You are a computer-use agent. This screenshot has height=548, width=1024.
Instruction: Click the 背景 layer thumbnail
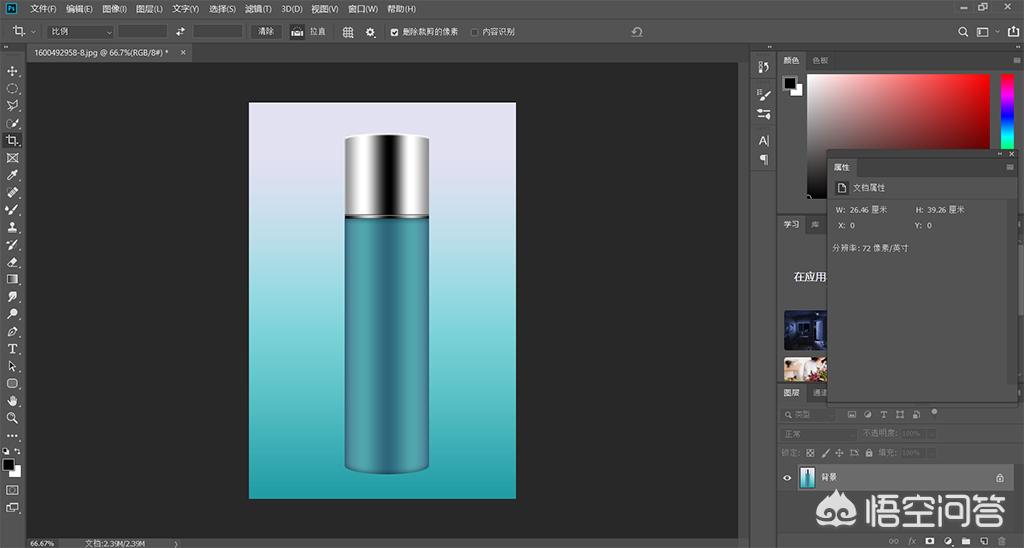pyautogui.click(x=807, y=478)
